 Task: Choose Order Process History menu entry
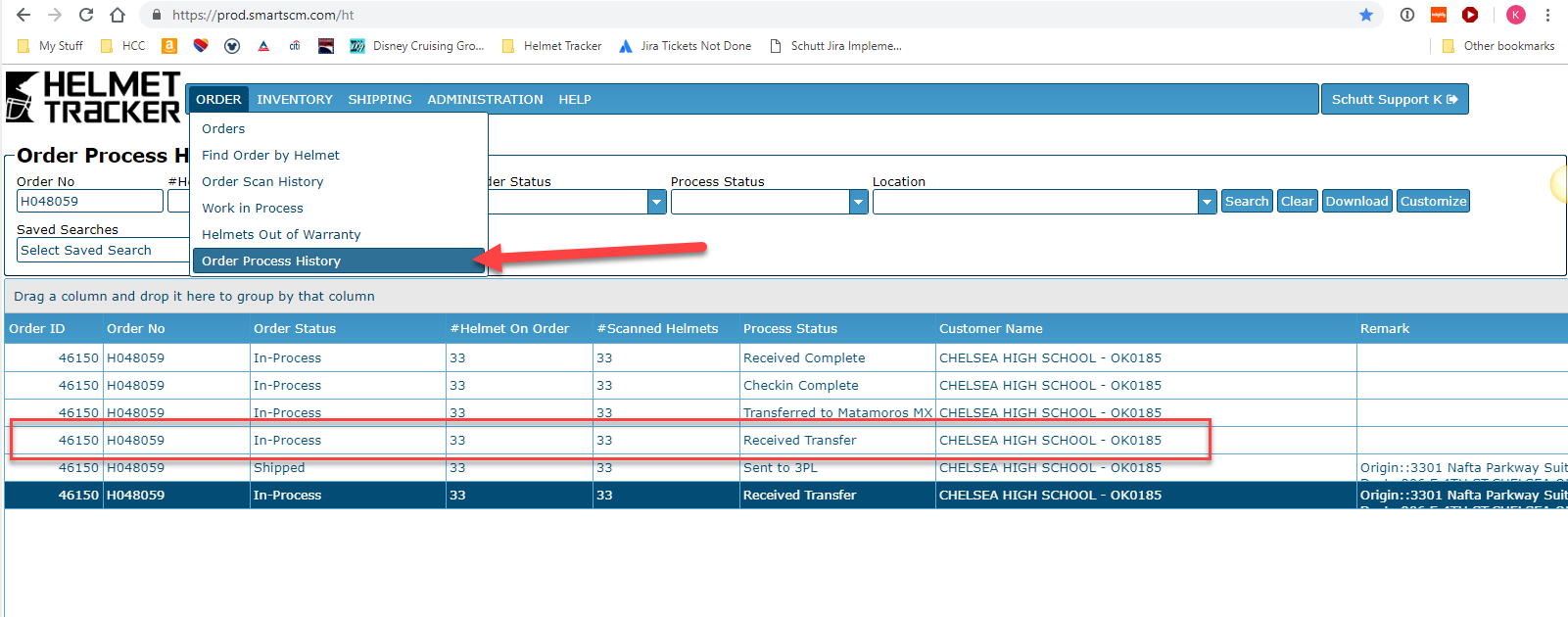[339, 261]
